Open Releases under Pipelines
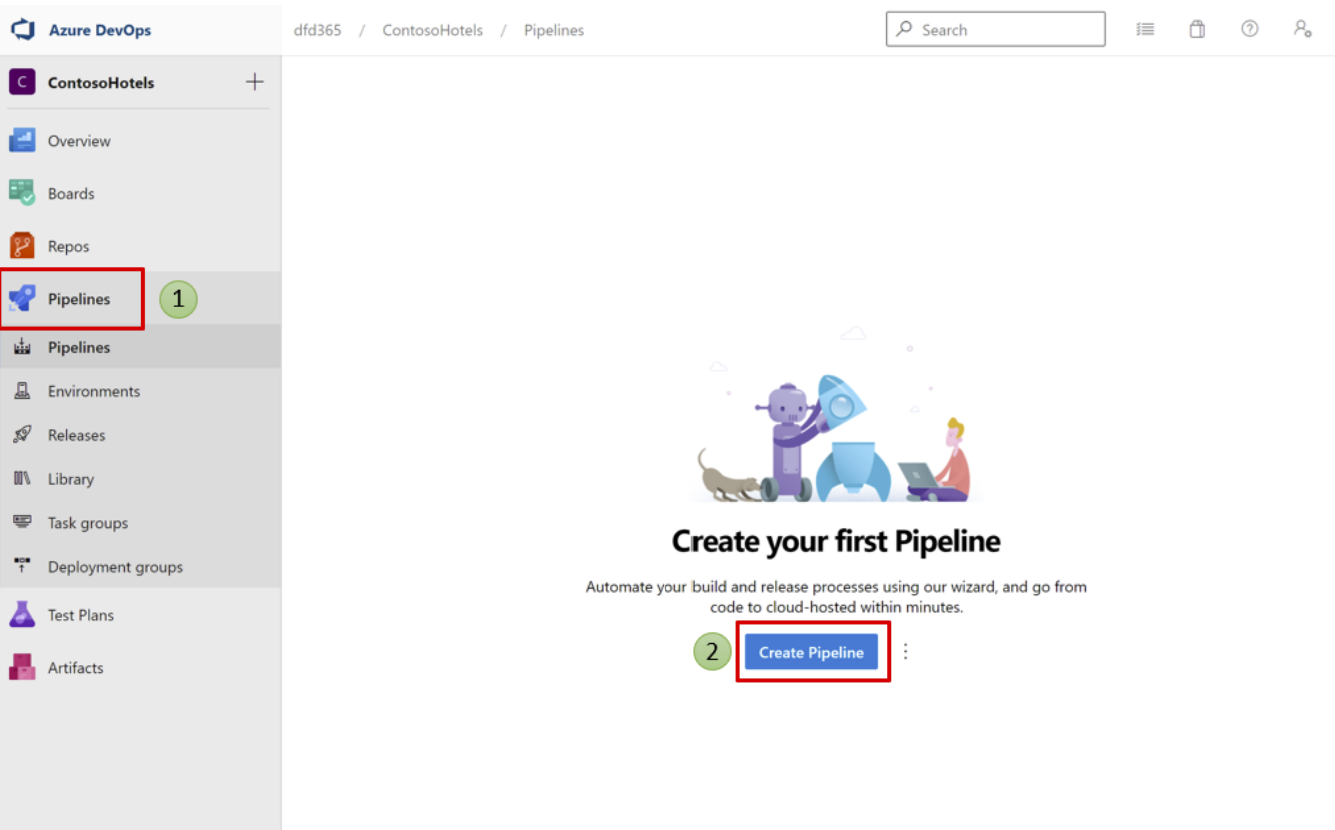 140,435
